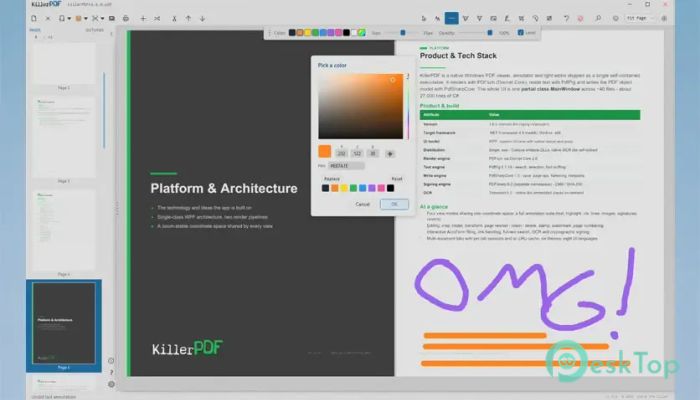Collapse sidebar with arrow next to Outlines
Viewport: 700px width, 400px height.
click(111, 34)
